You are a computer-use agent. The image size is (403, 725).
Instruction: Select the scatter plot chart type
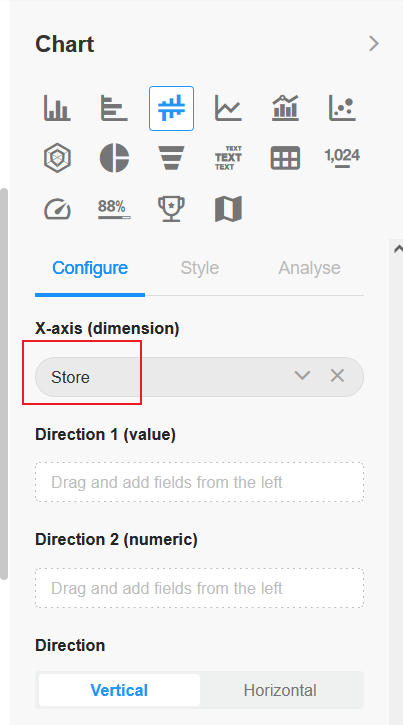click(342, 108)
